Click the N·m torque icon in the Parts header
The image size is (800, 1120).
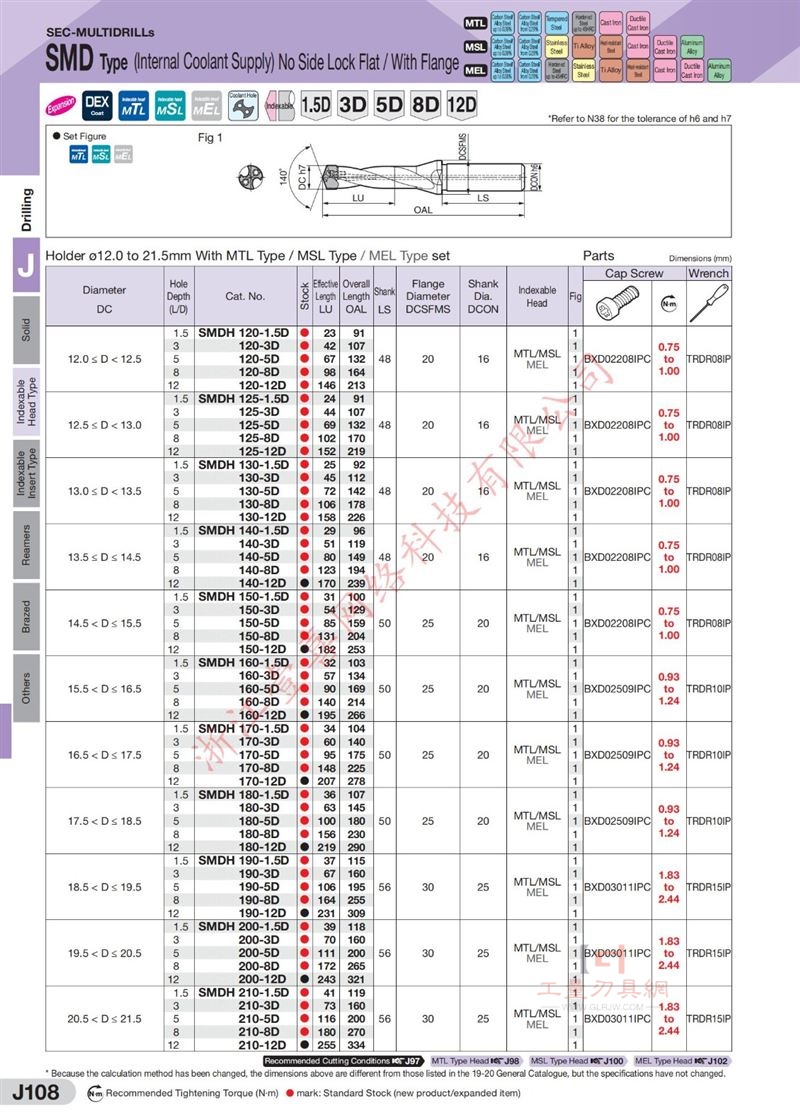(x=669, y=304)
